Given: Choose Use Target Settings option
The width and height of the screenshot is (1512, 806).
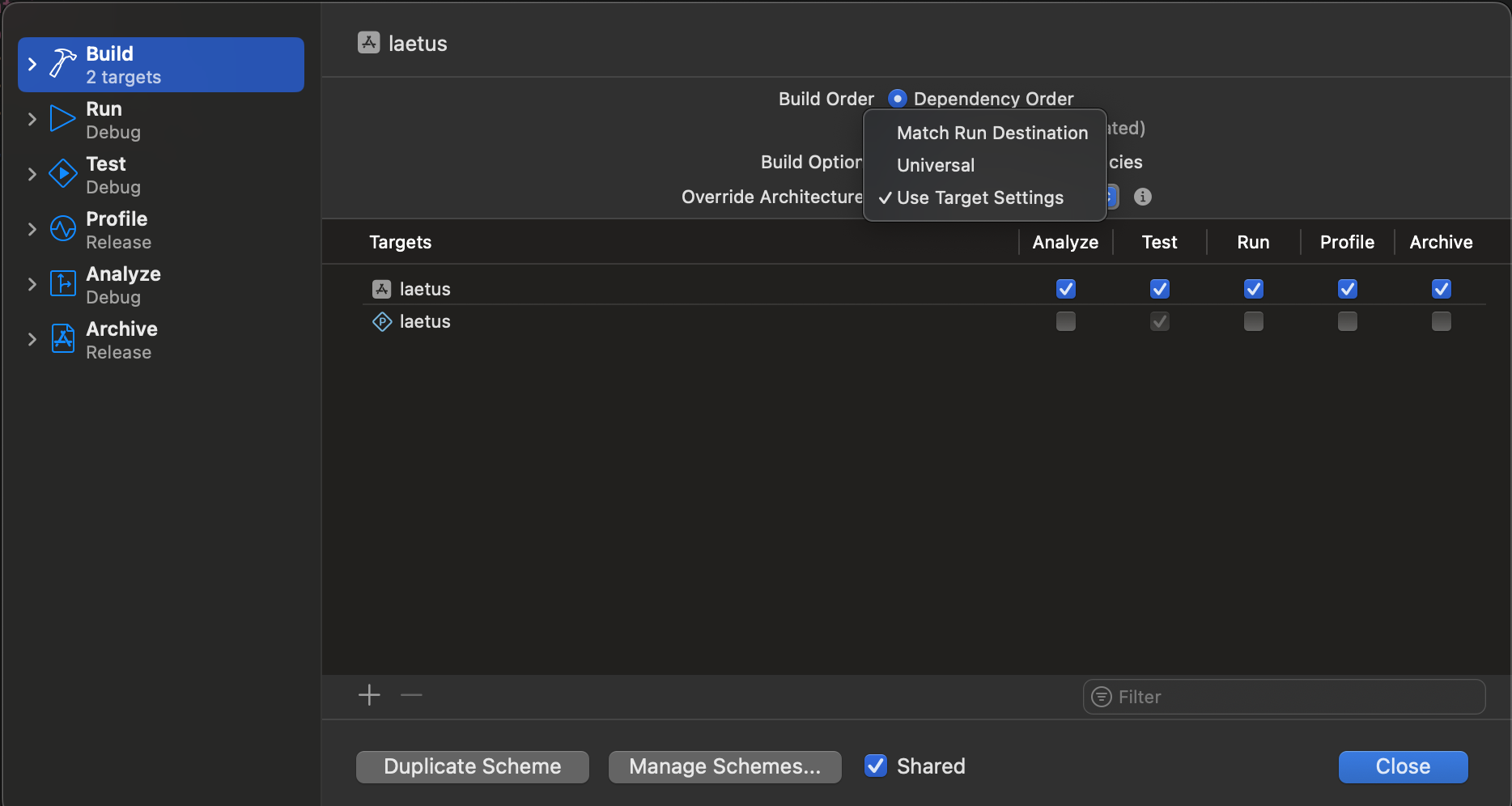Looking at the screenshot, I should click(x=985, y=197).
